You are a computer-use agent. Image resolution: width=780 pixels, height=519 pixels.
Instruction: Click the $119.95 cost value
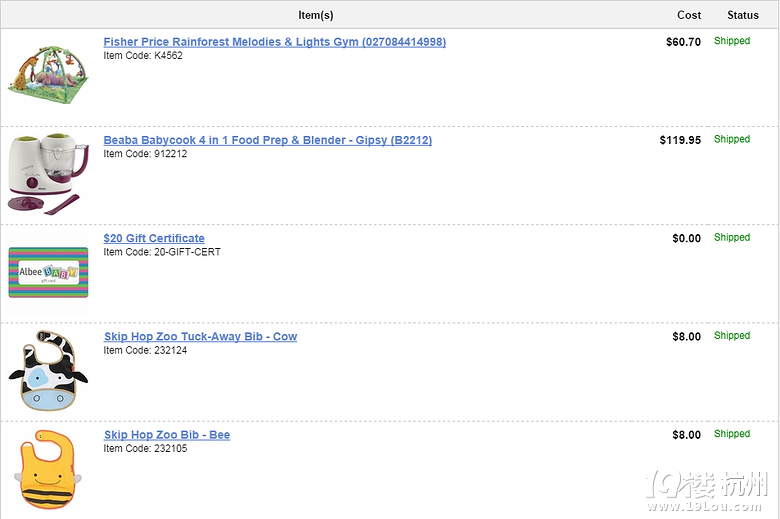point(680,140)
